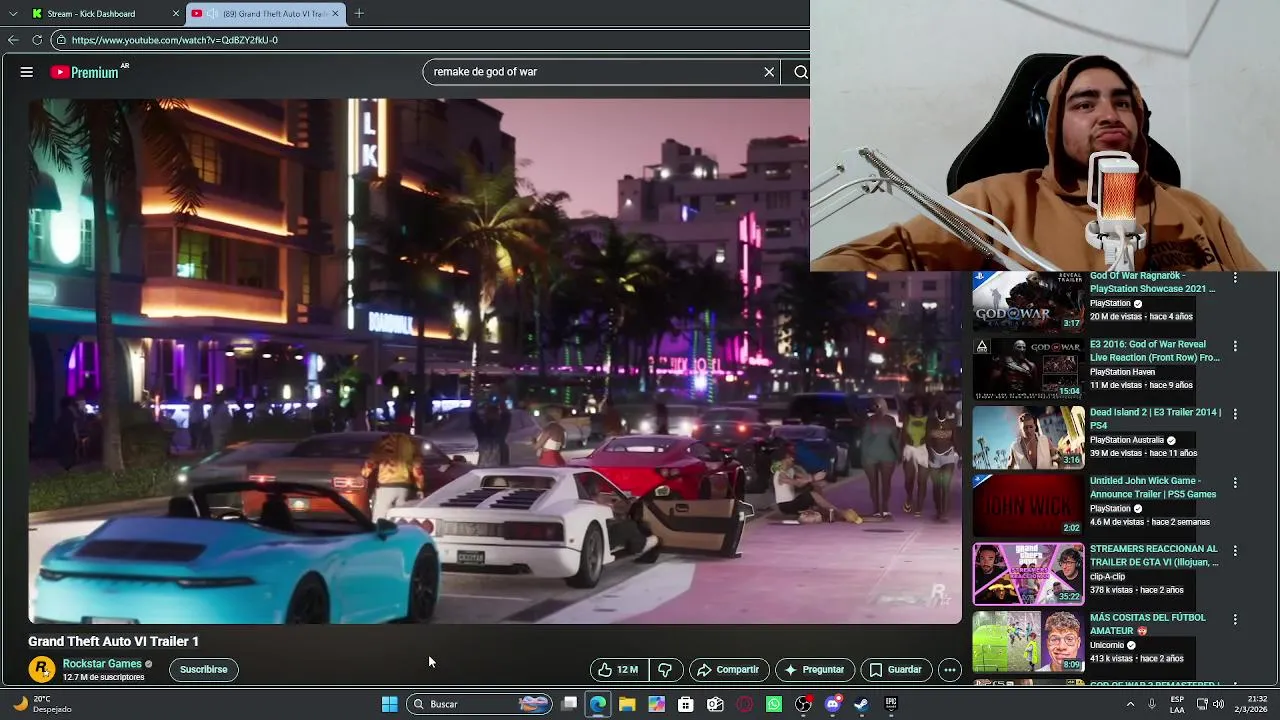This screenshot has width=1280, height=720.
Task: Click the Suscribirse button
Action: pyautogui.click(x=204, y=670)
